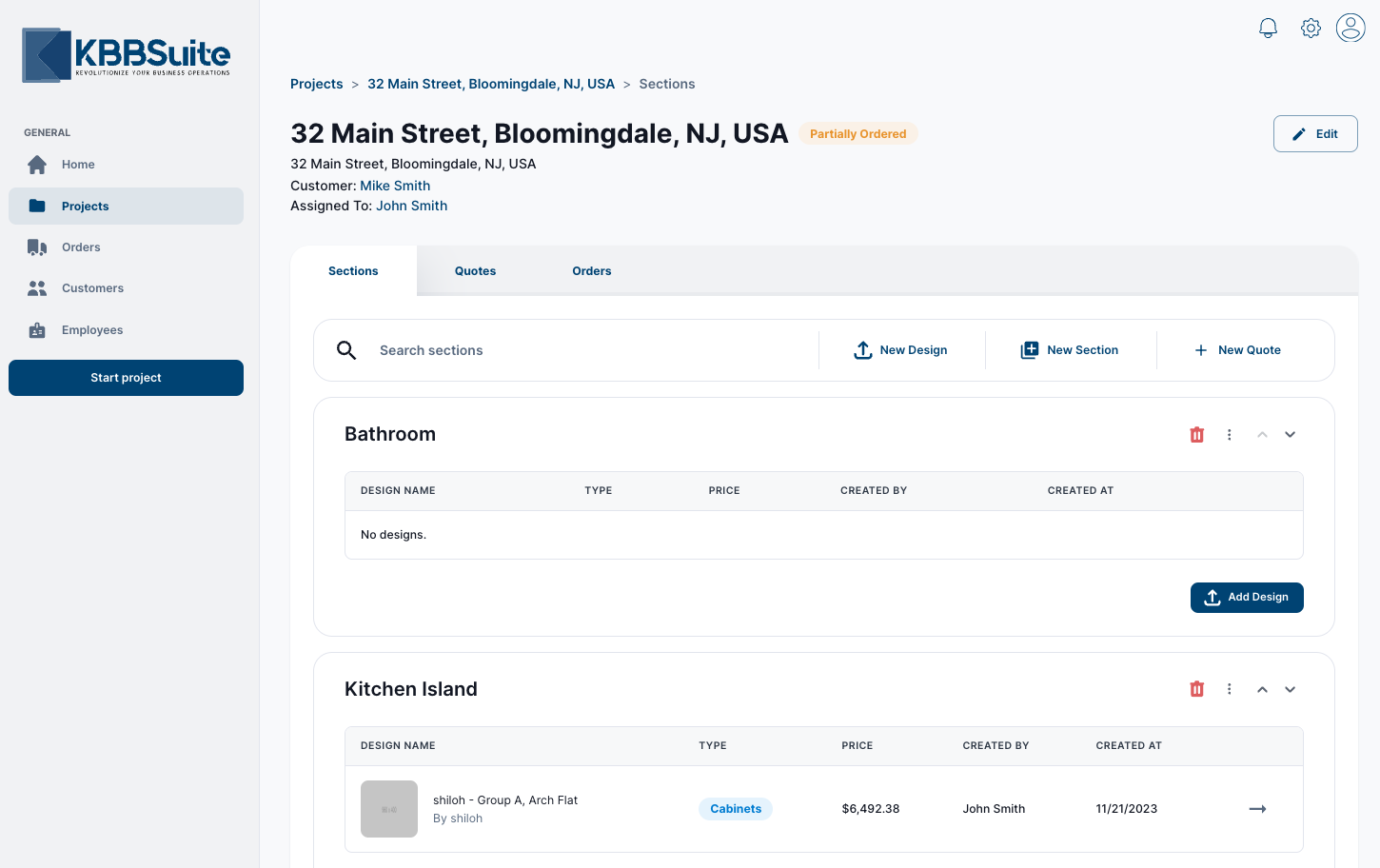The image size is (1380, 868).
Task: Click New Section toolbar button
Action: pos(1070,350)
